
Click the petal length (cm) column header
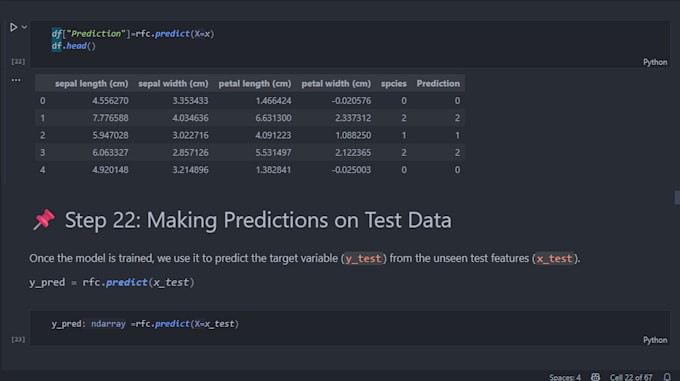coord(255,84)
